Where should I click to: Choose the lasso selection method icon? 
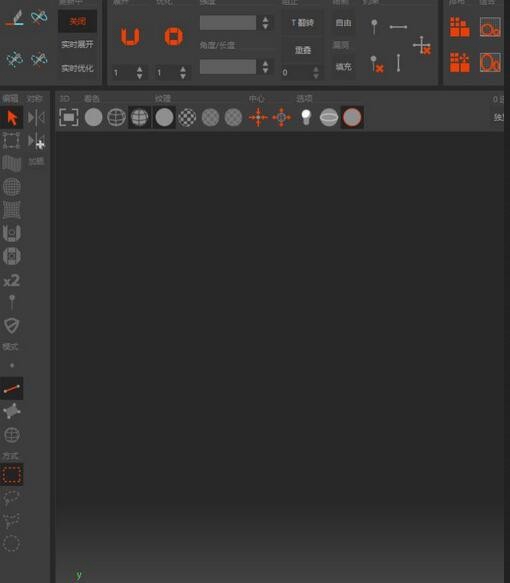tap(12, 498)
